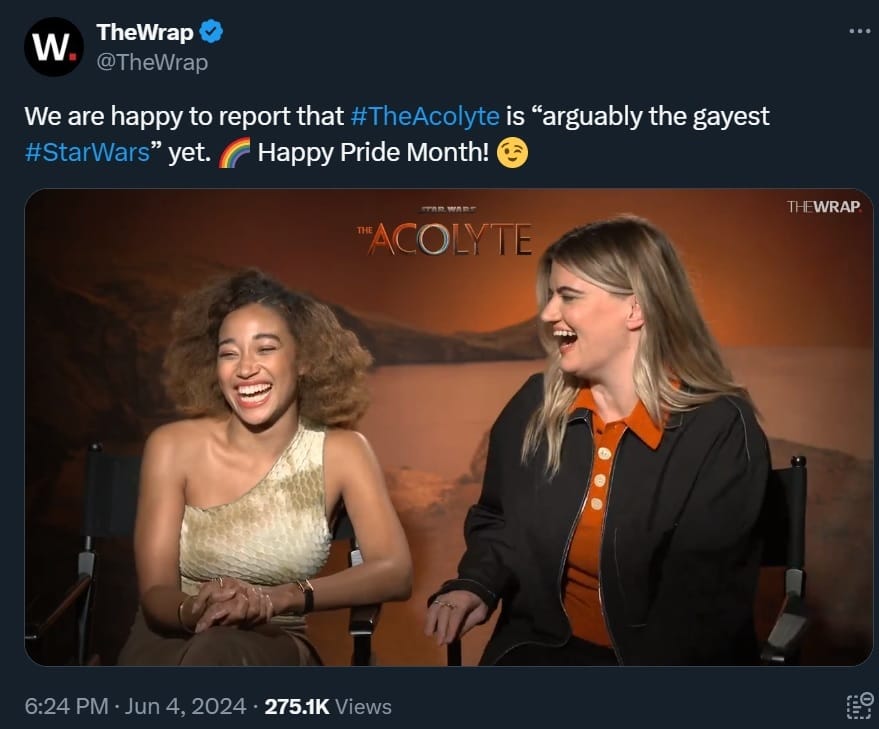Click the THEWRAP watermark on the video

click(x=824, y=206)
